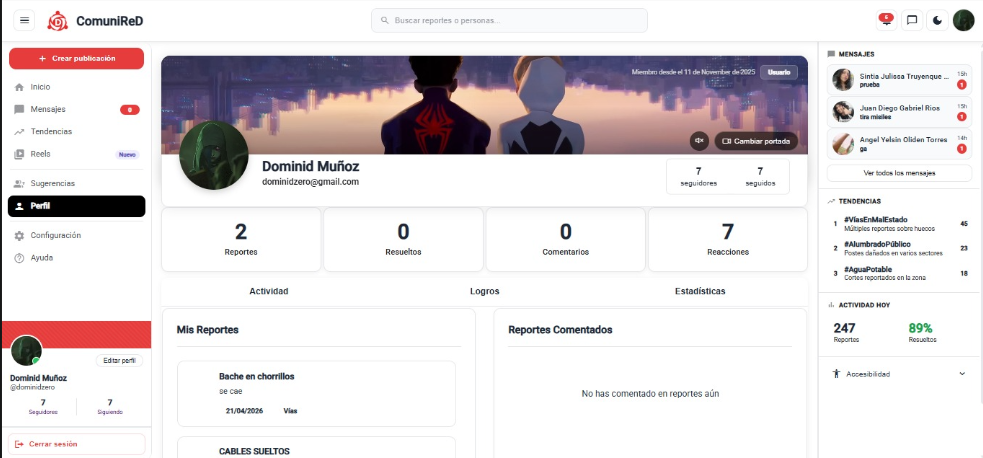Open Mensajes in the sidebar

pyautogui.click(x=76, y=110)
